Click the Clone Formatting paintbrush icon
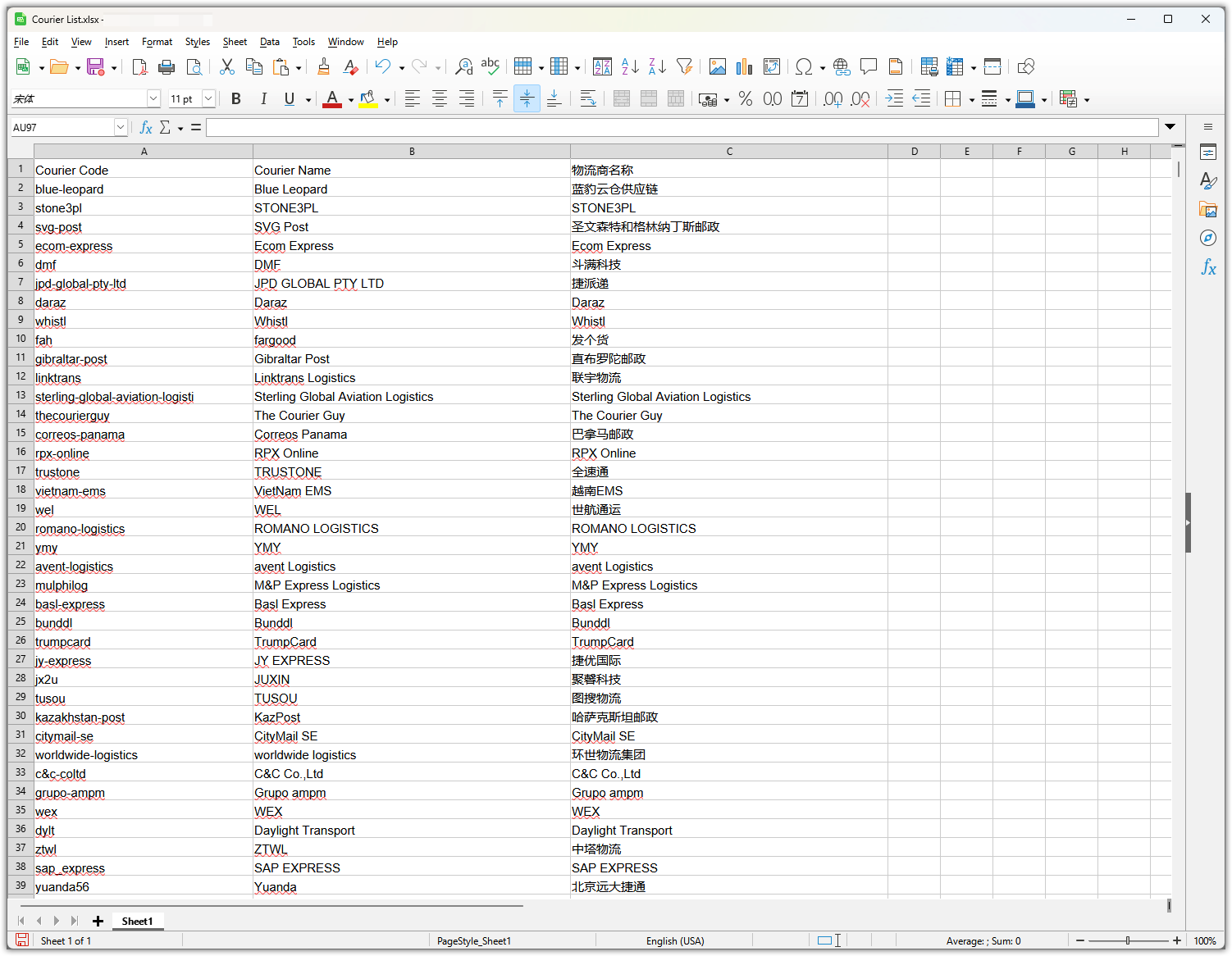The image size is (1232, 956). [323, 67]
